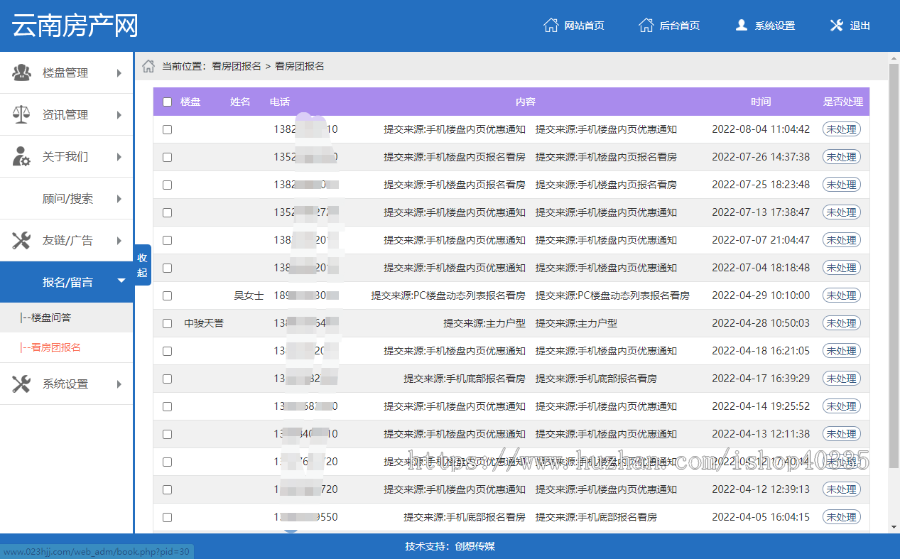Click the 网站首页 house icon
900x559 pixels.
pyautogui.click(x=550, y=25)
